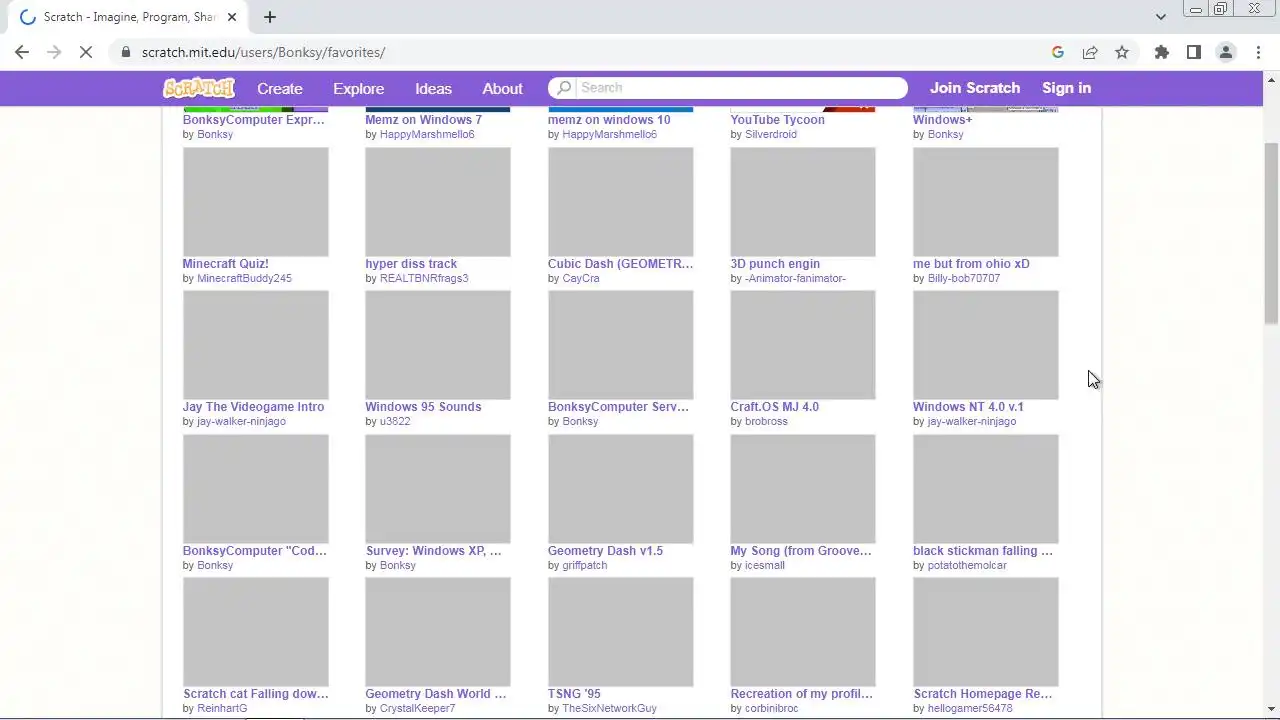Open Cubic Dash project thumbnail
1280x720 pixels.
[620, 201]
